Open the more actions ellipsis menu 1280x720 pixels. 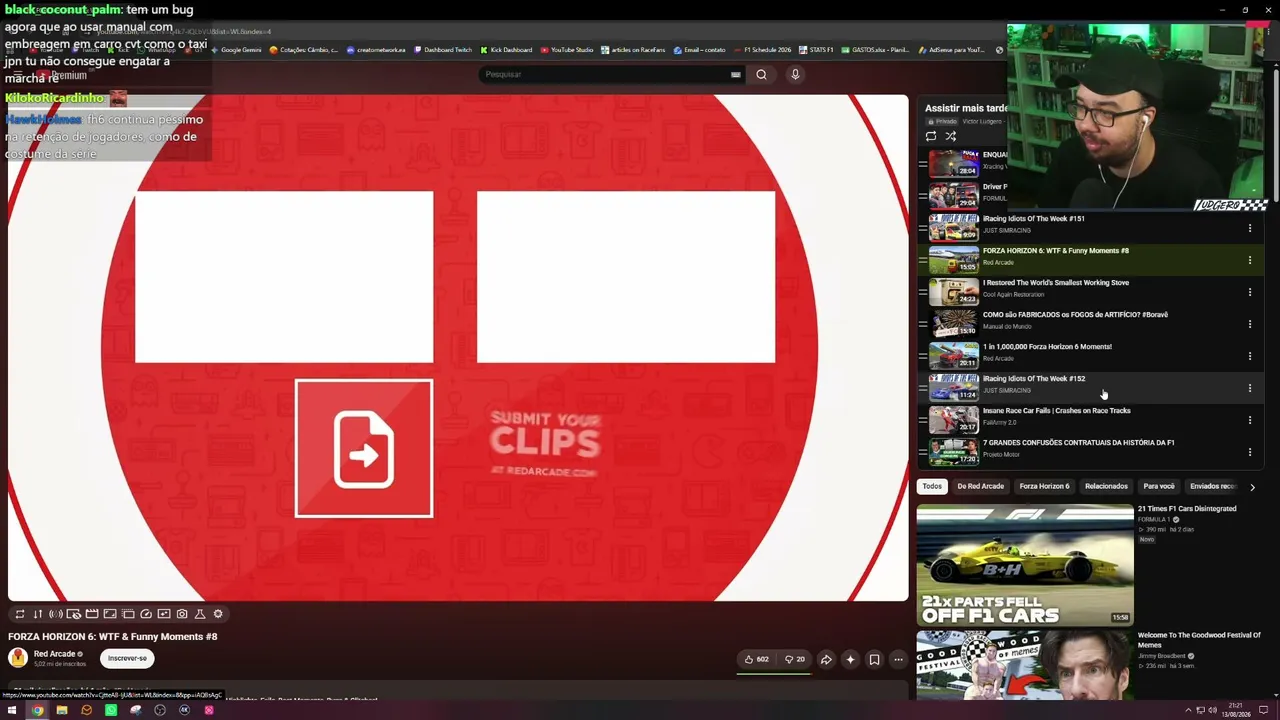898,660
